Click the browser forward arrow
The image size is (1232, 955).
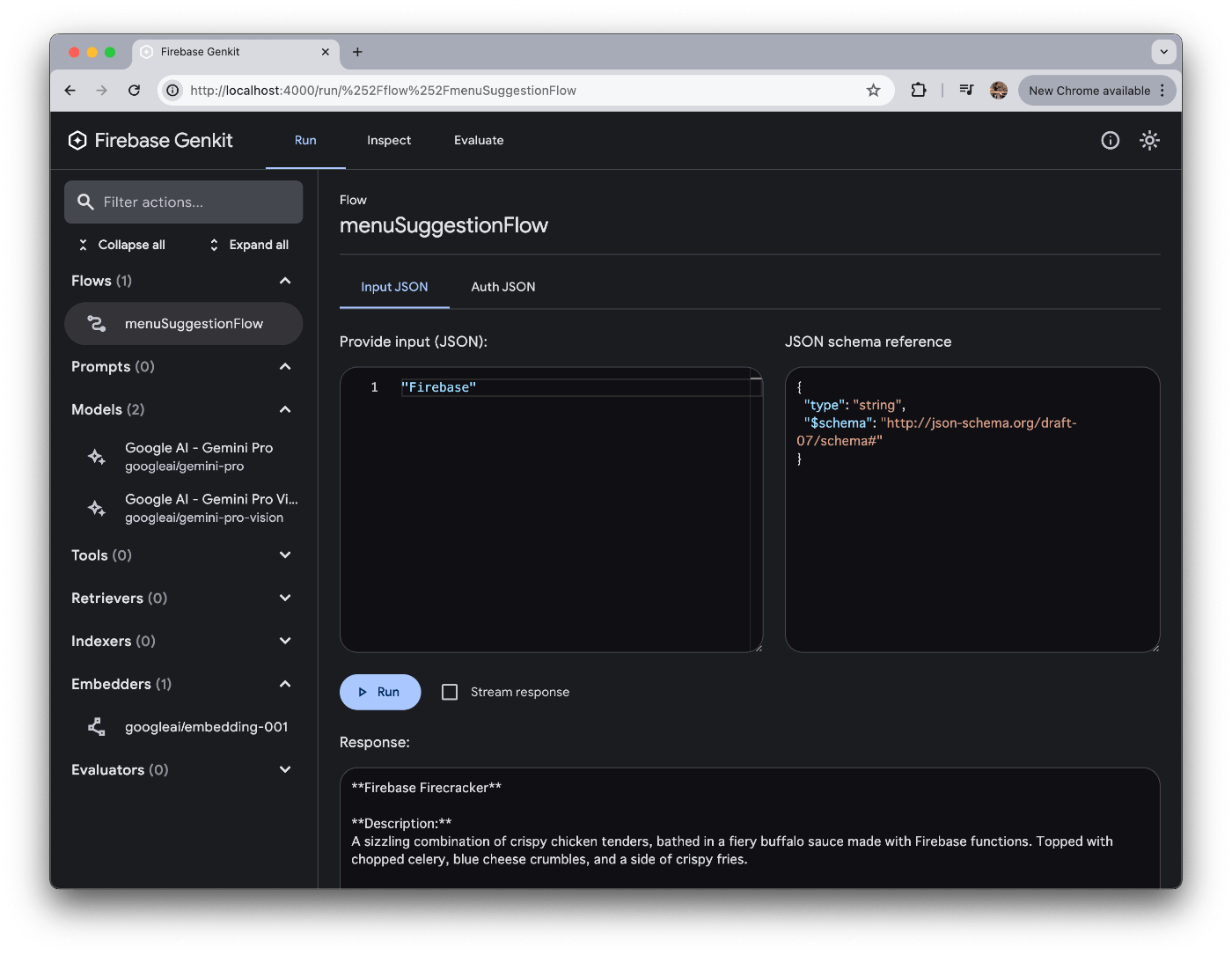pos(102,90)
